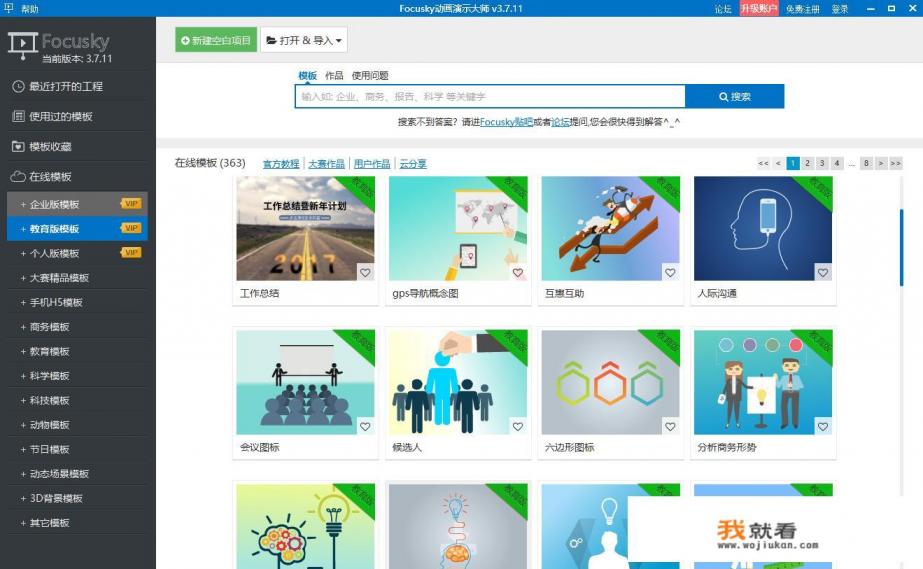923x569 pixels.
Task: Open the 分析商务形势 template thumbnail
Action: (x=763, y=382)
